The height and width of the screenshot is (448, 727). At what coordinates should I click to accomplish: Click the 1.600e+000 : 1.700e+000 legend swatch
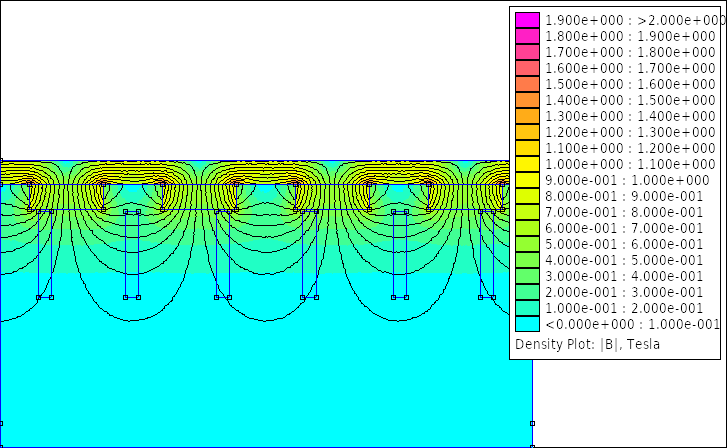(527, 68)
